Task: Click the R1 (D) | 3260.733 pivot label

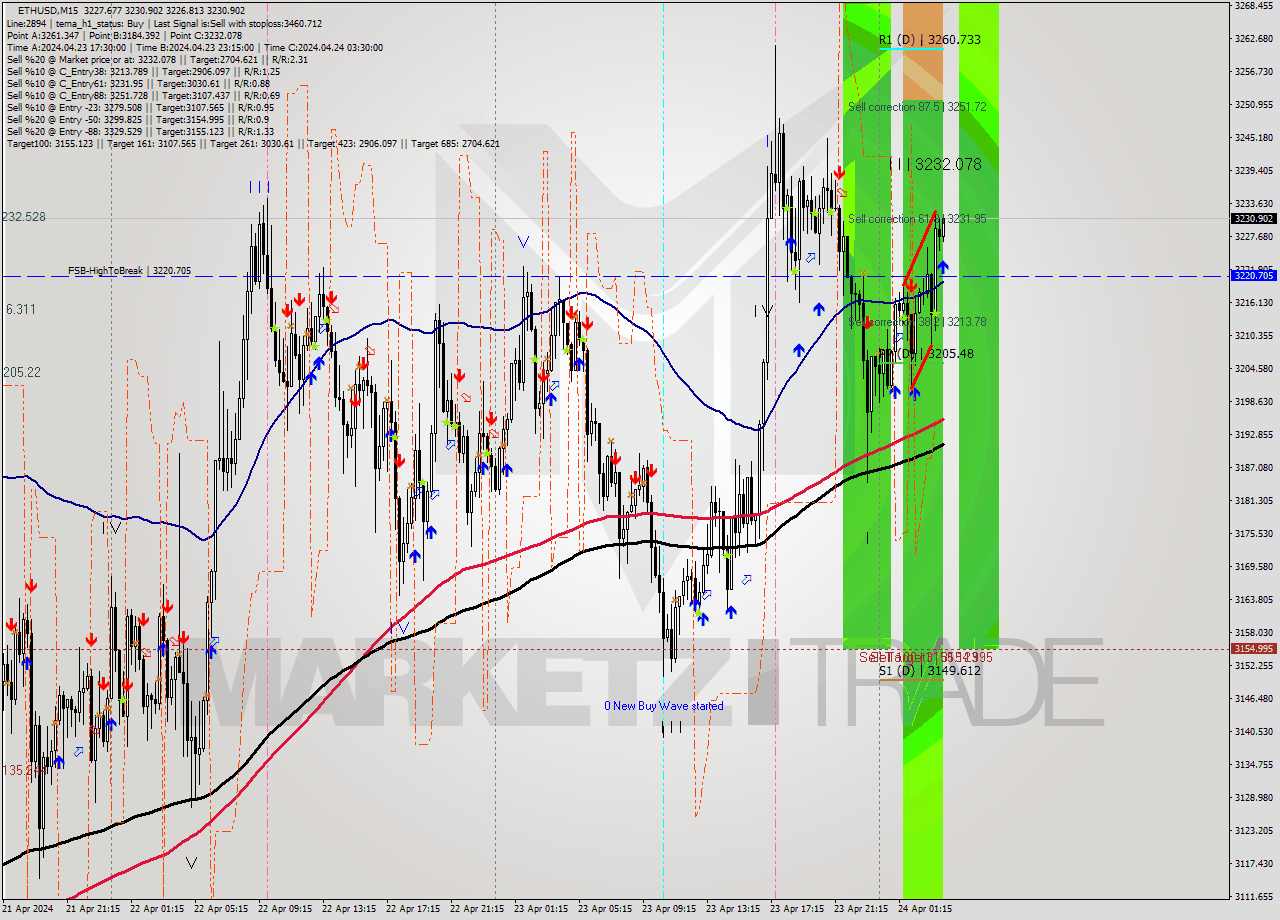Action: point(929,40)
